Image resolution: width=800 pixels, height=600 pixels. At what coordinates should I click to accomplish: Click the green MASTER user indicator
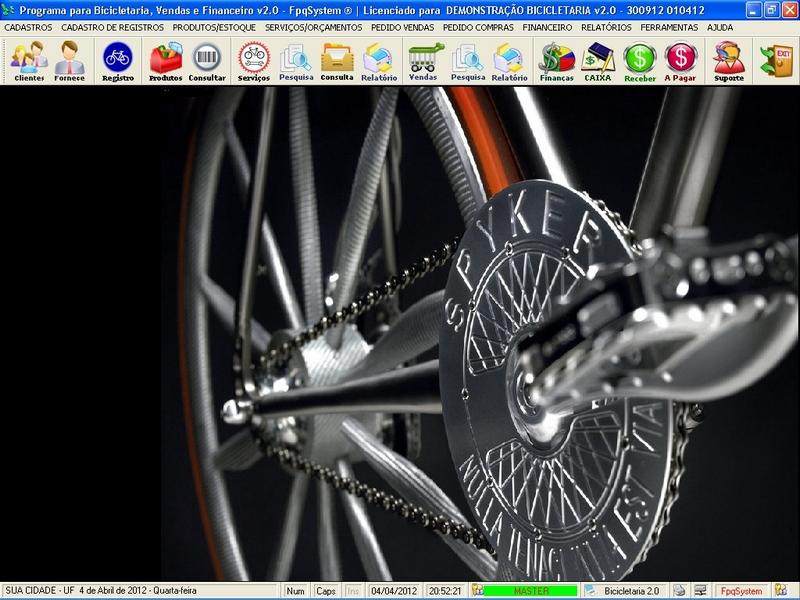[x=531, y=590]
